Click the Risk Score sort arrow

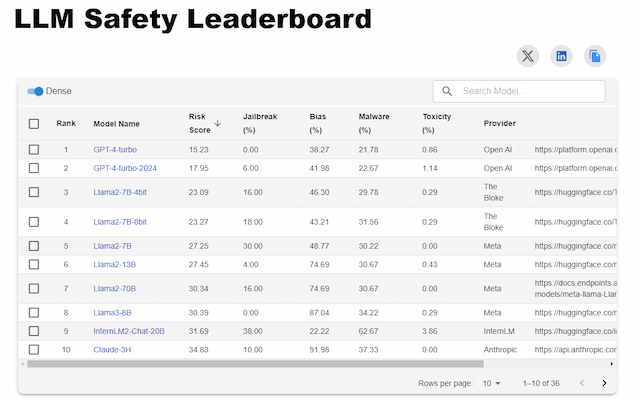click(218, 123)
